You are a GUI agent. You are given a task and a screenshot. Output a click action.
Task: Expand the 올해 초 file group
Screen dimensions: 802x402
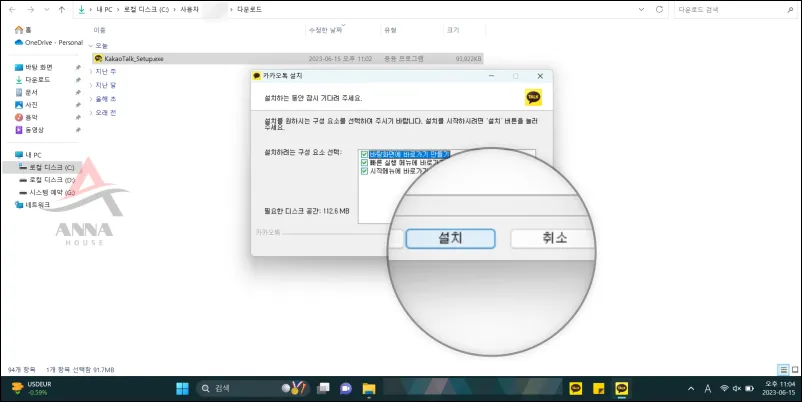point(91,99)
